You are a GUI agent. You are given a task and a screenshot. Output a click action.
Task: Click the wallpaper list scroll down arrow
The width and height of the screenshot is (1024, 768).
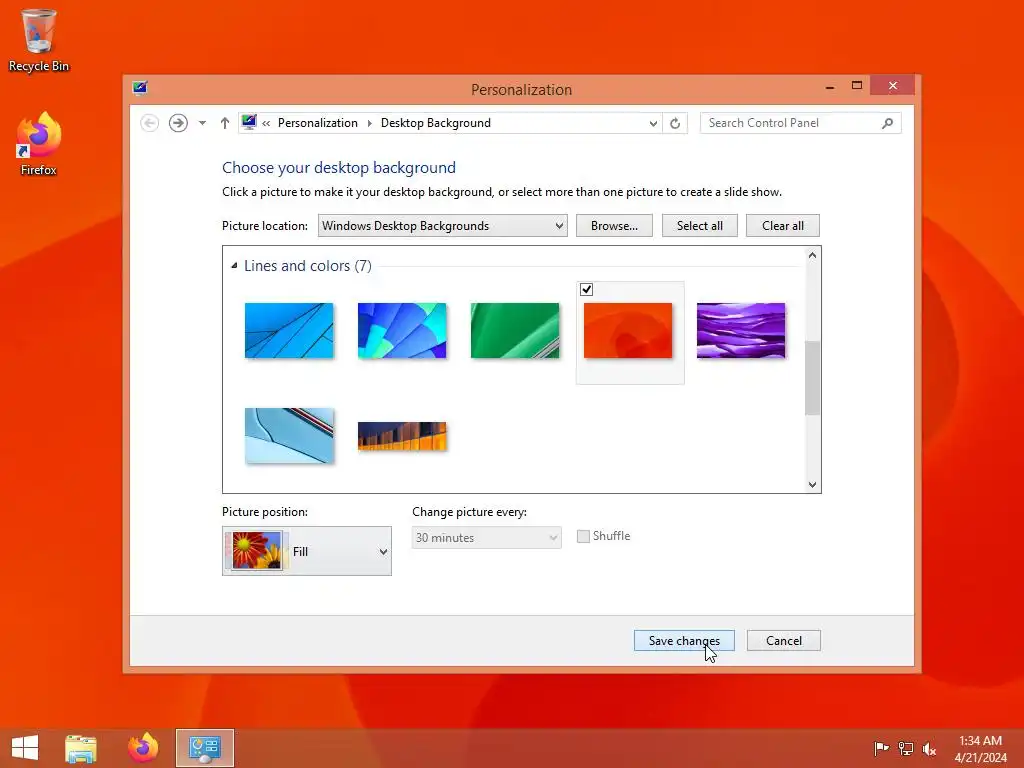812,484
